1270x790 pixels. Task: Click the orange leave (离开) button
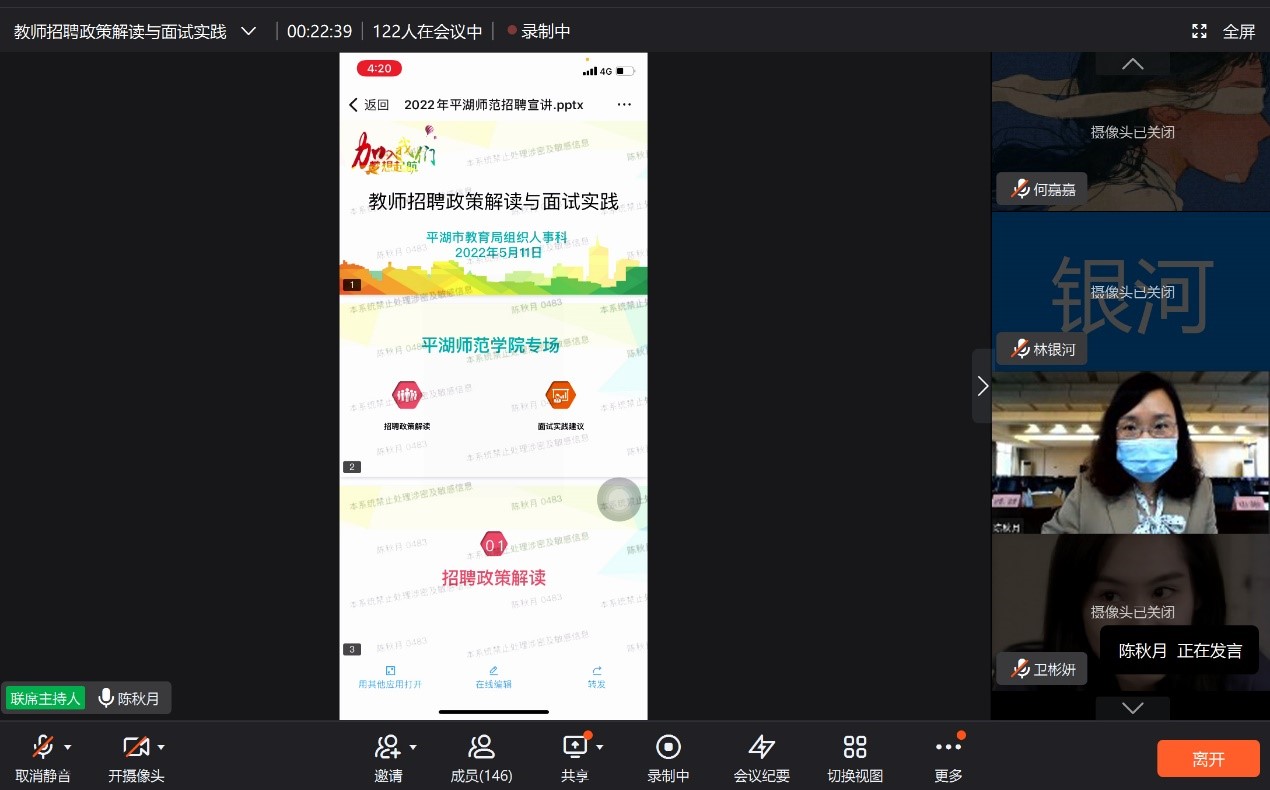[1208, 759]
